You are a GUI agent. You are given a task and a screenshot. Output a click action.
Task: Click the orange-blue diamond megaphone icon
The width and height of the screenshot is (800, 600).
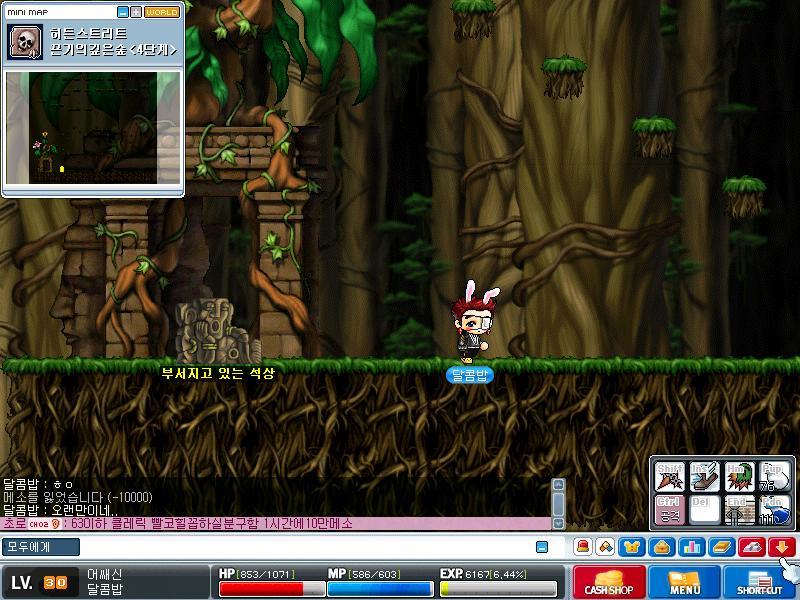pos(606,547)
